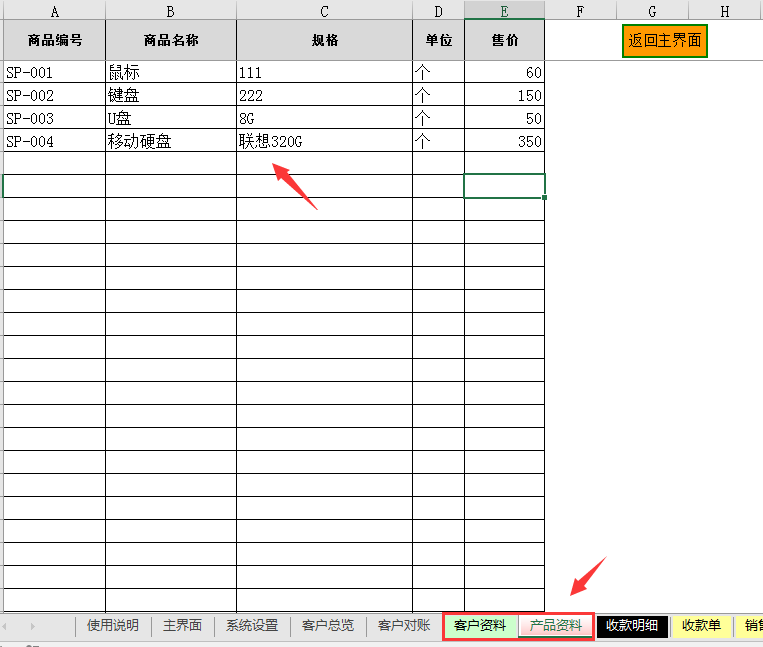Select column G header

pos(653,11)
